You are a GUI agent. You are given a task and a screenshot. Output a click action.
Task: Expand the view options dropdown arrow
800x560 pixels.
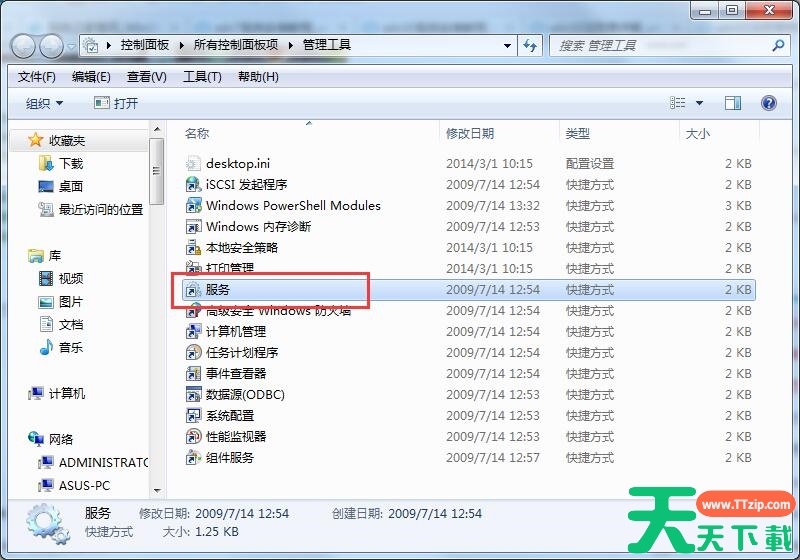pos(699,103)
